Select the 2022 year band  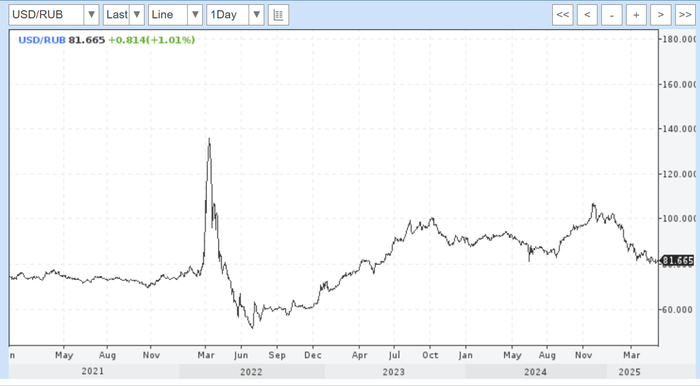(x=252, y=372)
